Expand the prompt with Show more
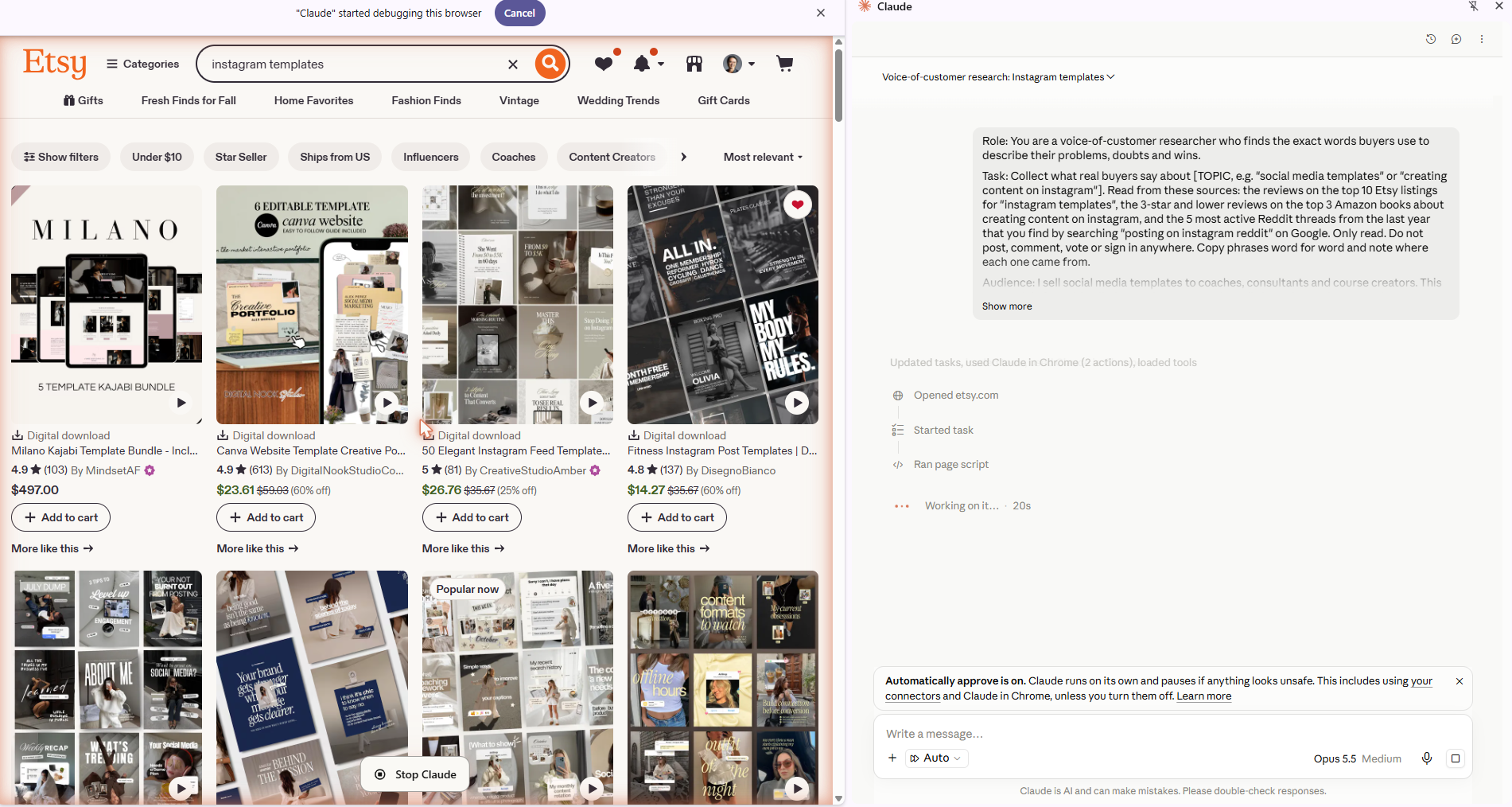Screen dimensions: 1512x807 coord(1007,306)
